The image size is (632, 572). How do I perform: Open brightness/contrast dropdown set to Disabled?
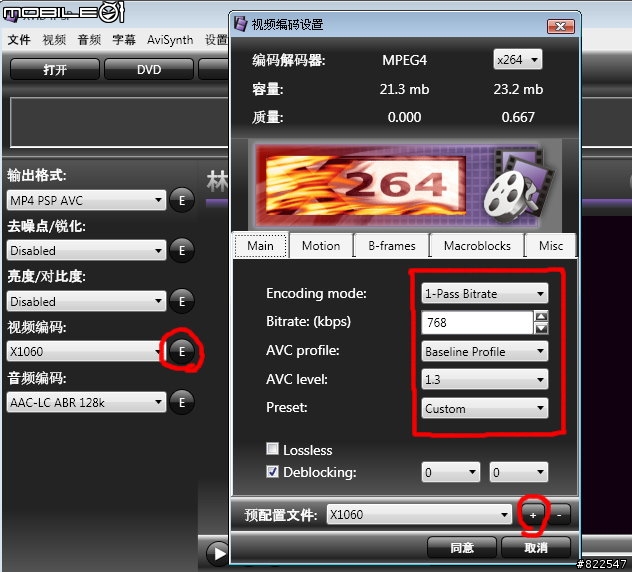(x=86, y=302)
